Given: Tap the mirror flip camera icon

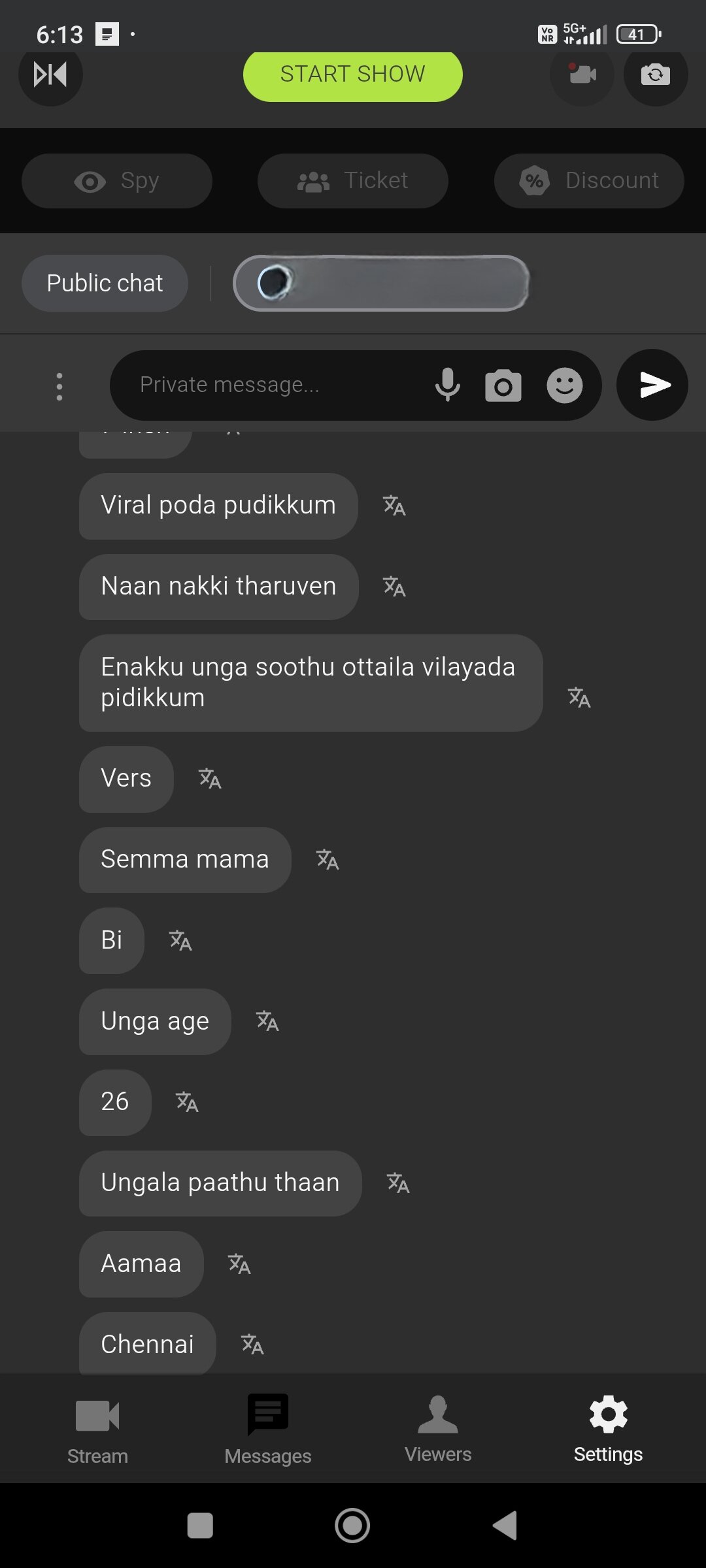Looking at the screenshot, I should coord(50,74).
